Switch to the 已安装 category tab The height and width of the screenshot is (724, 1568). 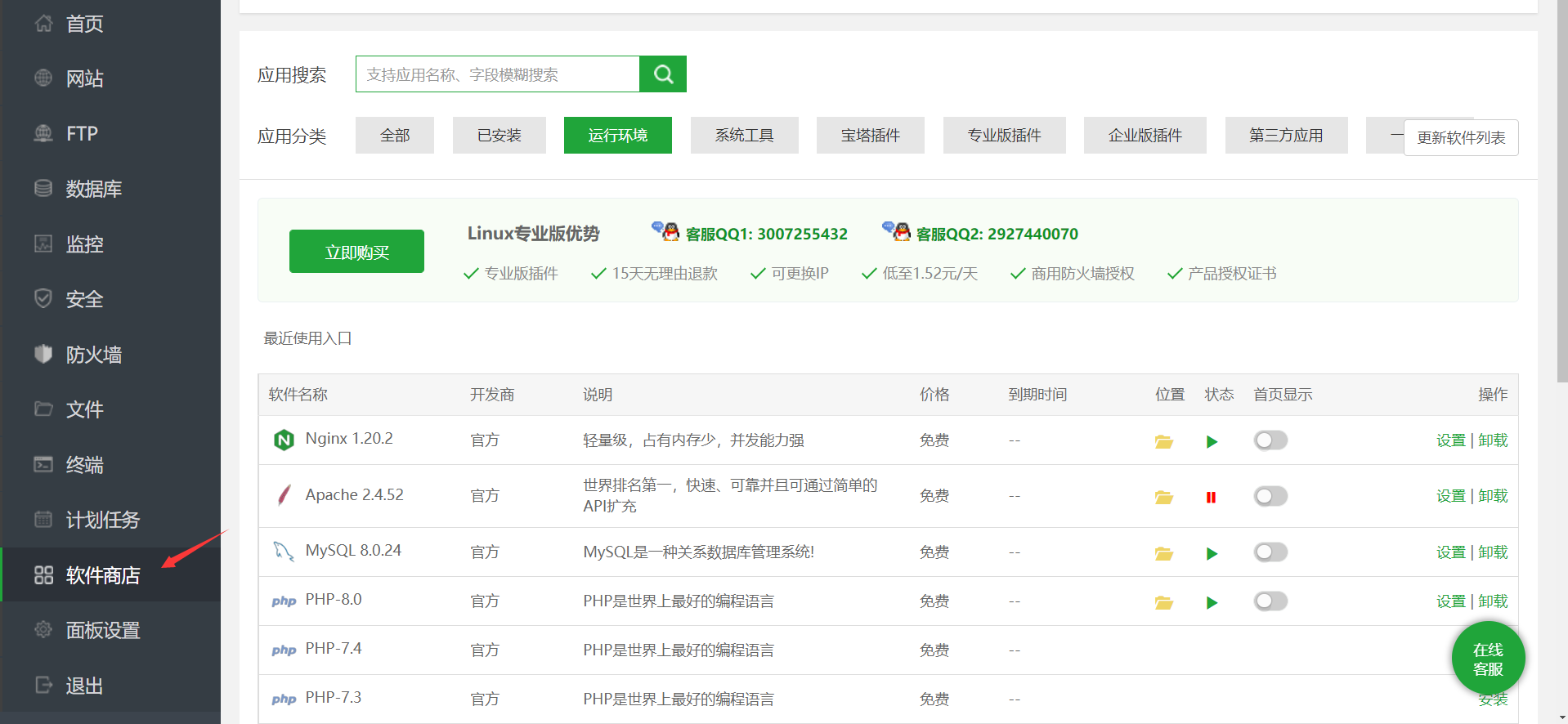pyautogui.click(x=500, y=135)
